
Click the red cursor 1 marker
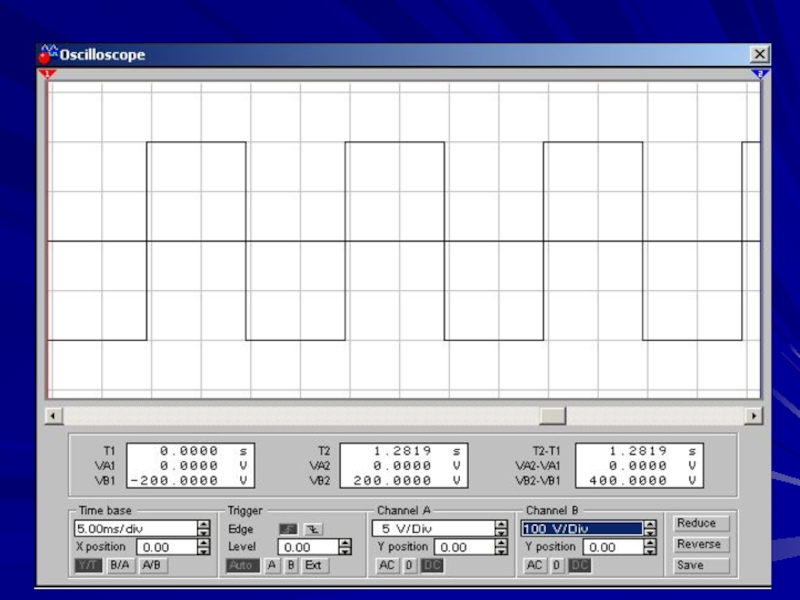[x=45, y=74]
